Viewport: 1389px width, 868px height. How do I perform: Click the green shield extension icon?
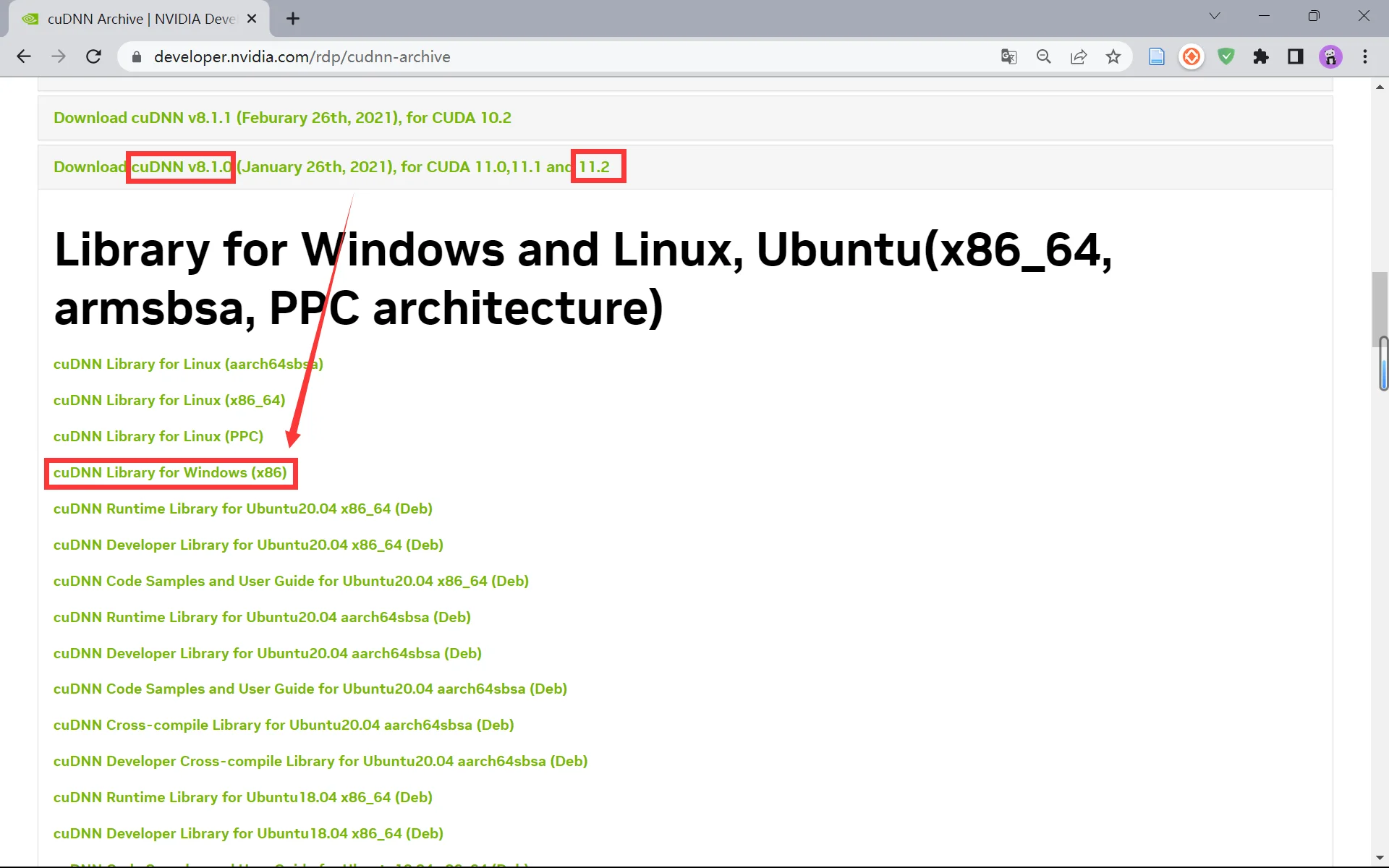coord(1226,56)
